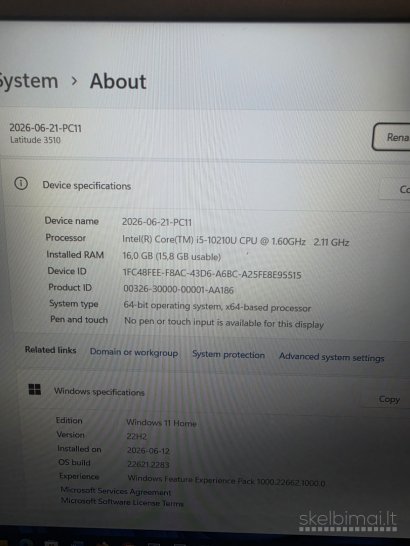The image size is (410, 546).
Task: Copy the device specifications
Action: pos(395,189)
